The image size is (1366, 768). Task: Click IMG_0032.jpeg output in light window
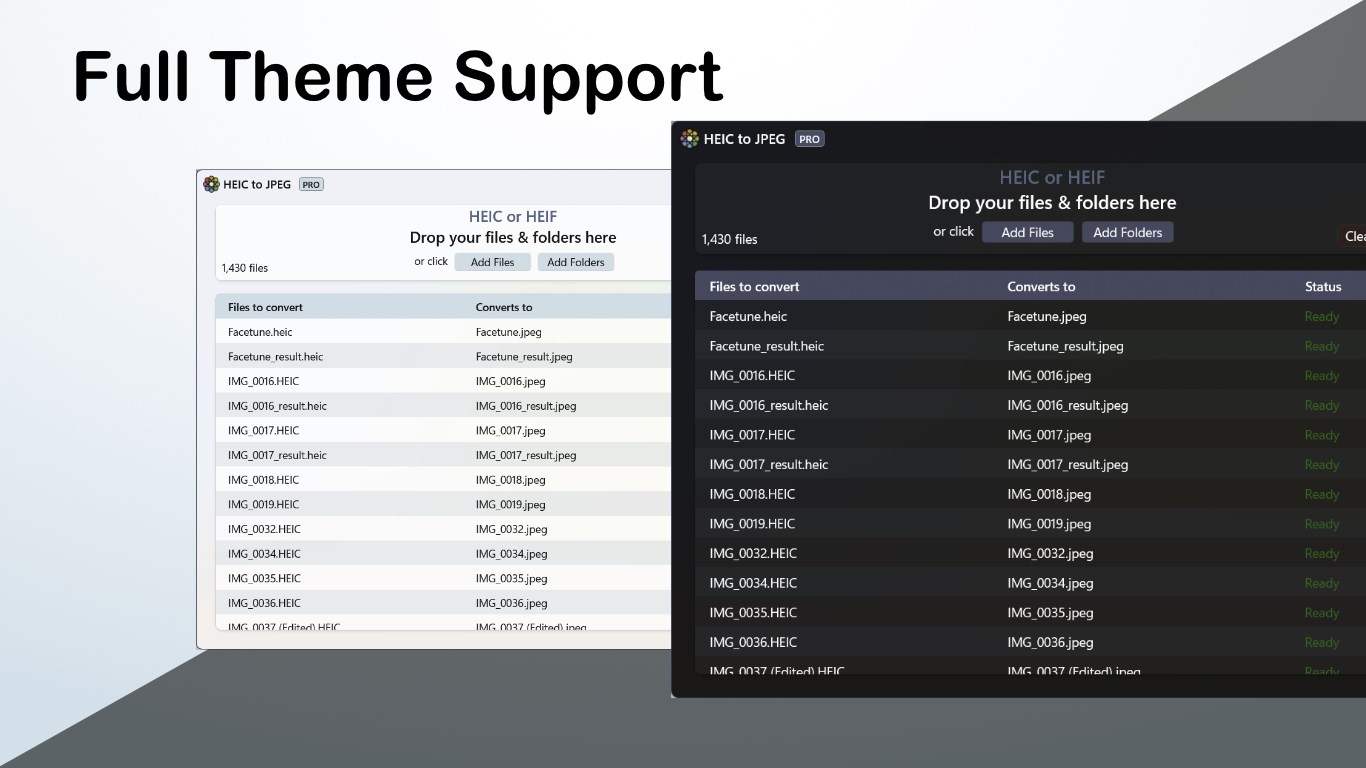point(512,529)
